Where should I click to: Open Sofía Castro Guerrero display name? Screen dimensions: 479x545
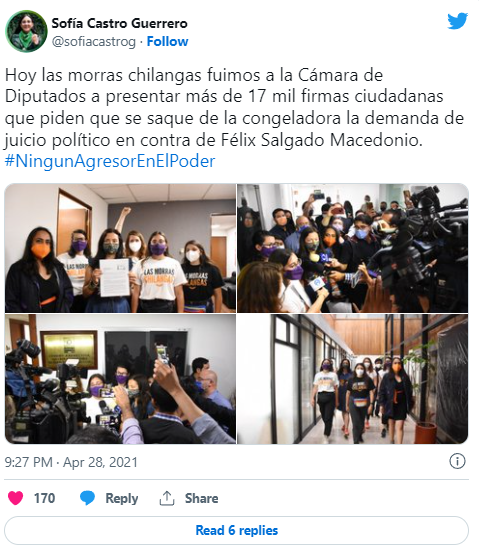[120, 23]
